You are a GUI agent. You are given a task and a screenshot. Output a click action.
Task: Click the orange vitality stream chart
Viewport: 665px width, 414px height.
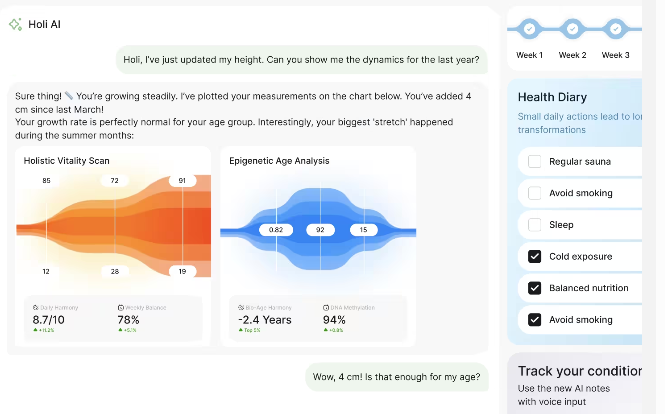tap(114, 226)
